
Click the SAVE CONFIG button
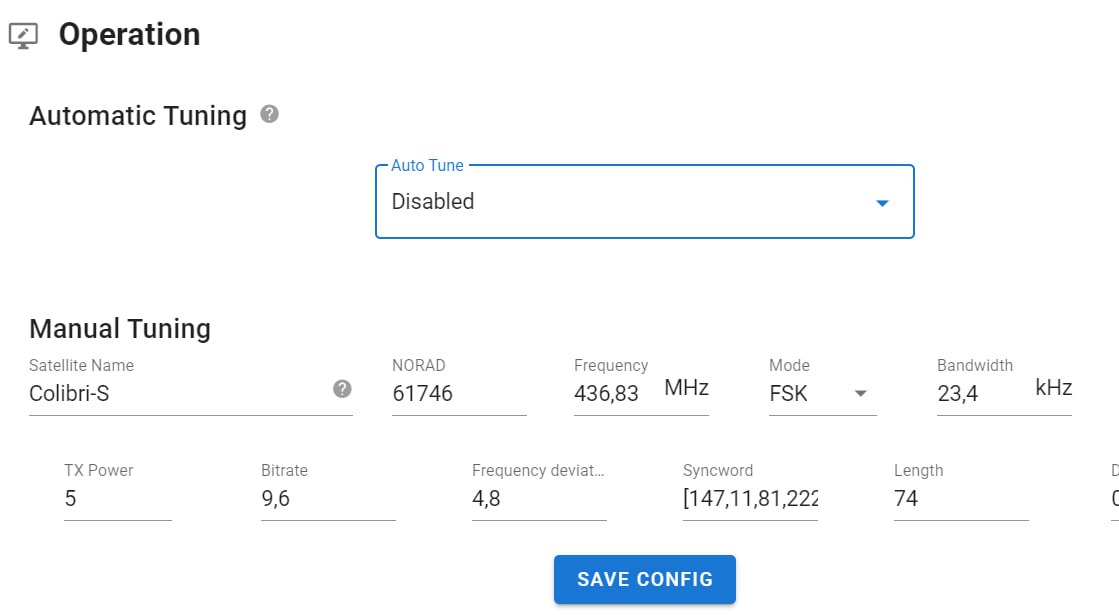(x=644, y=579)
